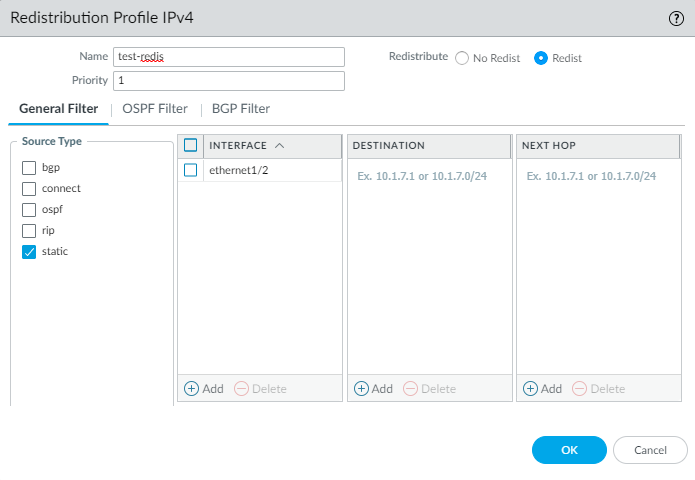Confirm with the OK button
This screenshot has width=695, height=480.
[x=569, y=450]
